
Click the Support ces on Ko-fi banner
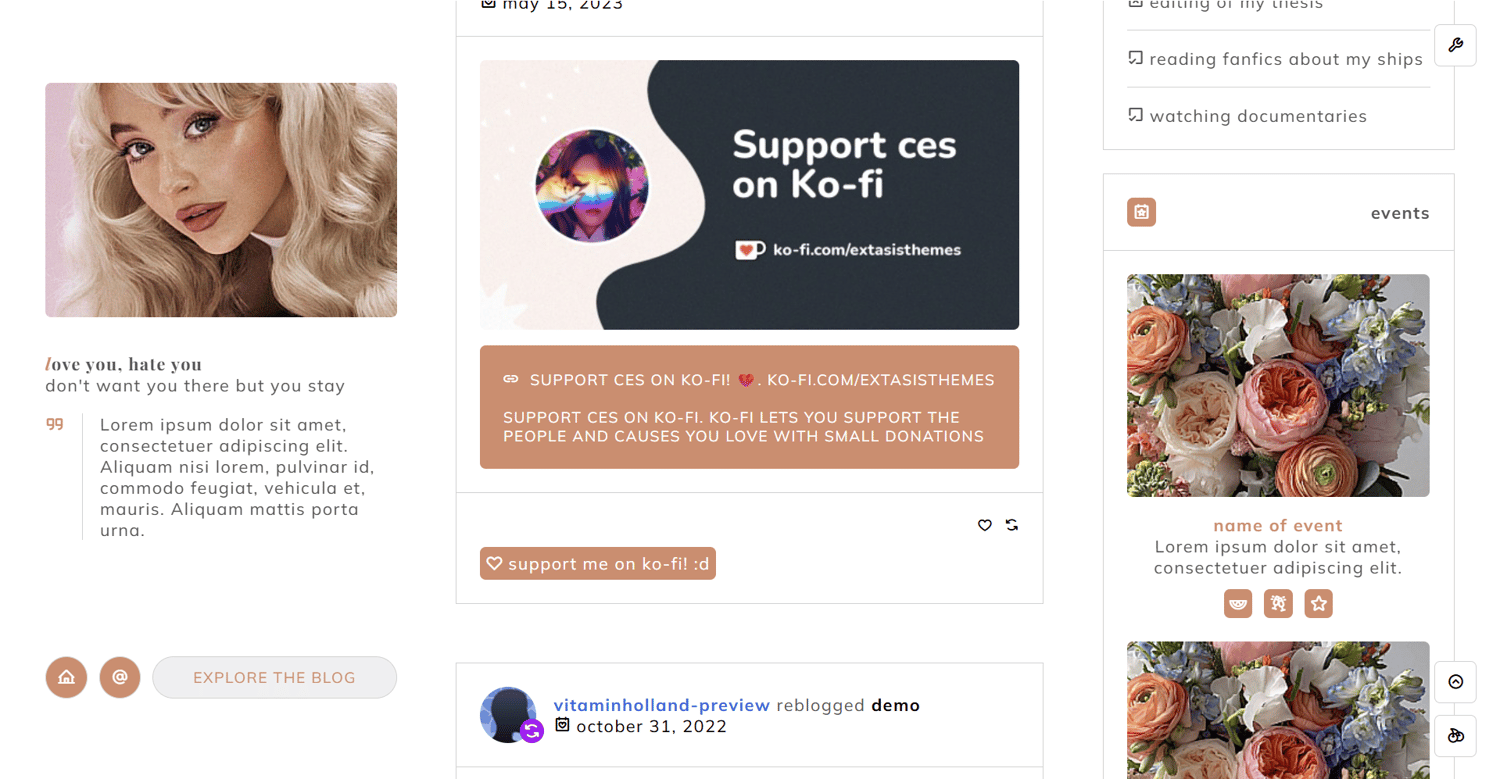[x=749, y=195]
